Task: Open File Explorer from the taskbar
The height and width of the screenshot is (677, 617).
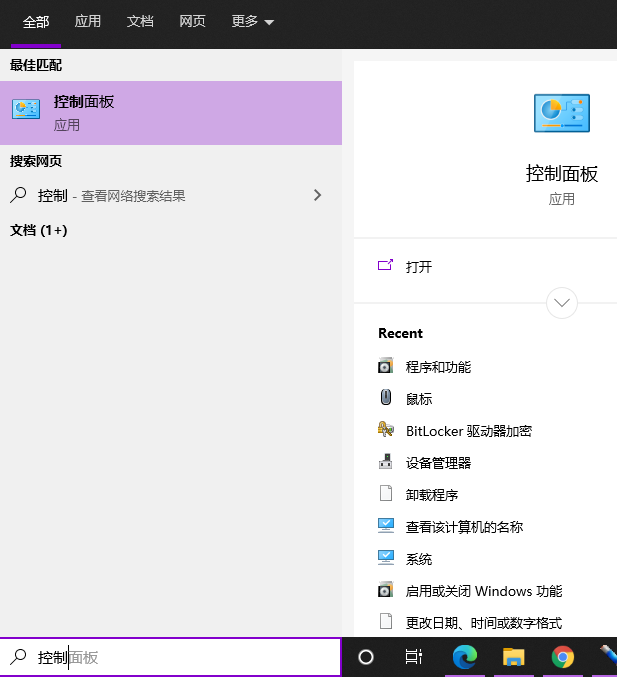Action: (x=513, y=657)
